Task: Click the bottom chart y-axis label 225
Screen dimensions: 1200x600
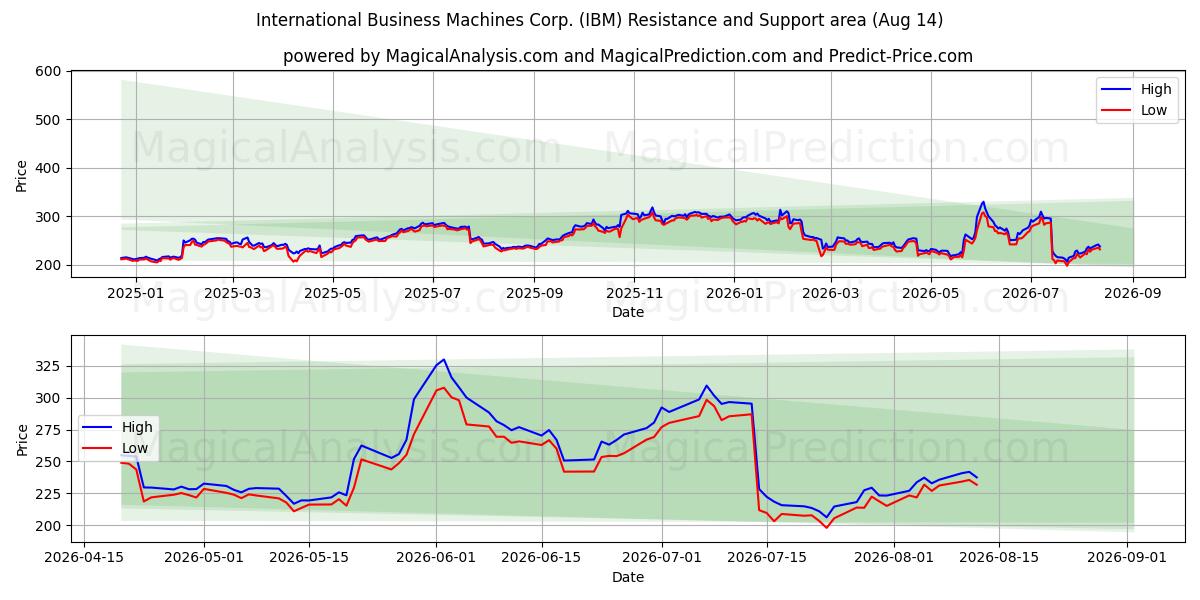Action: point(50,494)
